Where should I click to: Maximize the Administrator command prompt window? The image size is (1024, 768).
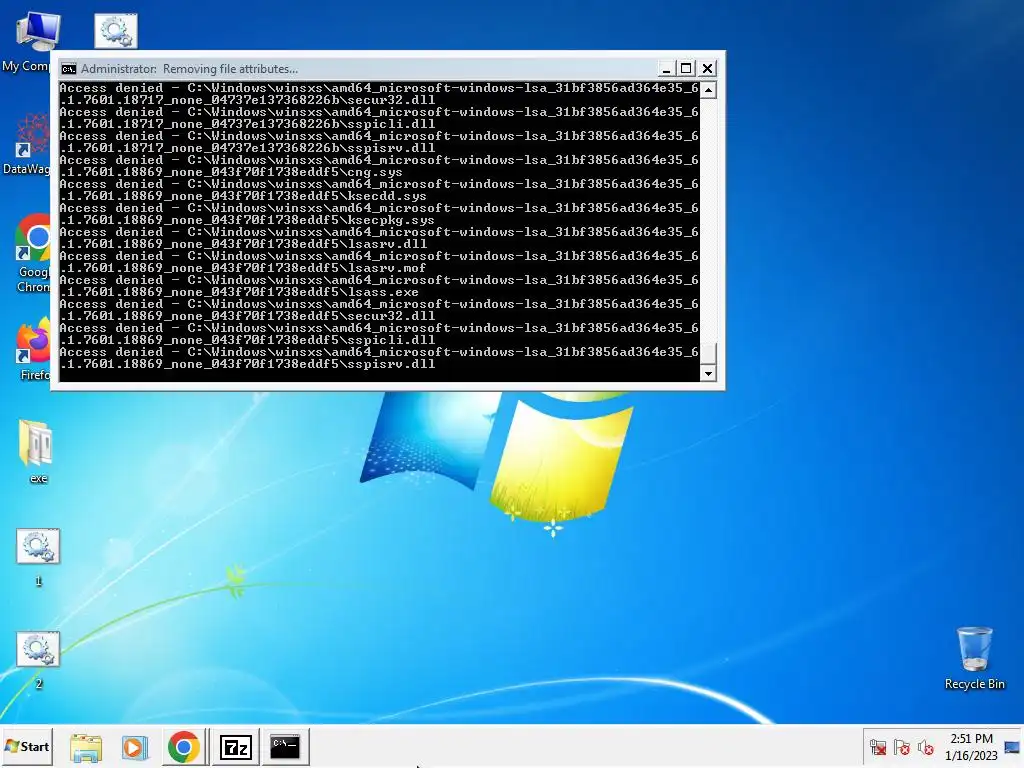point(686,69)
